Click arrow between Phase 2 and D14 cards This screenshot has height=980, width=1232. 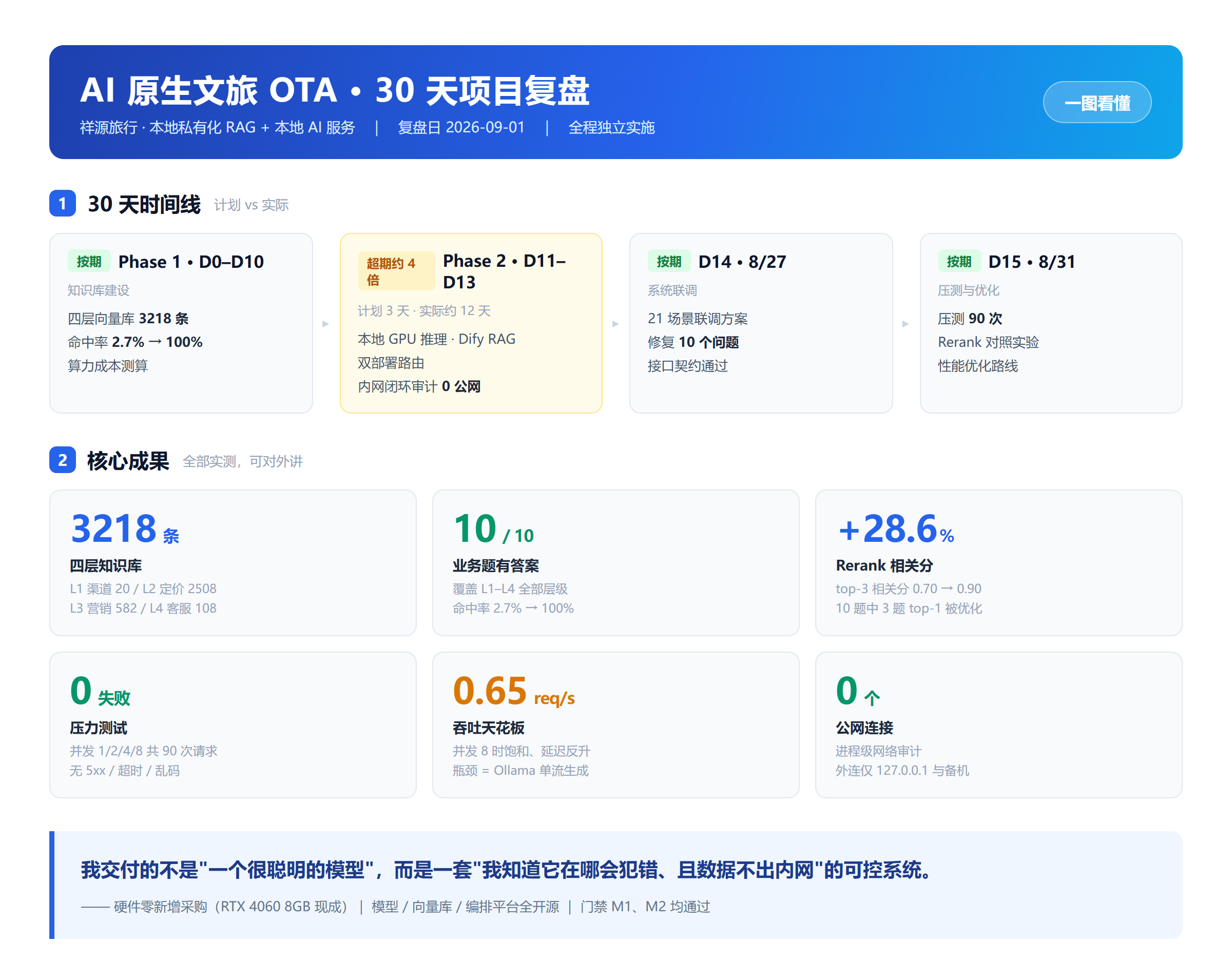pyautogui.click(x=615, y=324)
